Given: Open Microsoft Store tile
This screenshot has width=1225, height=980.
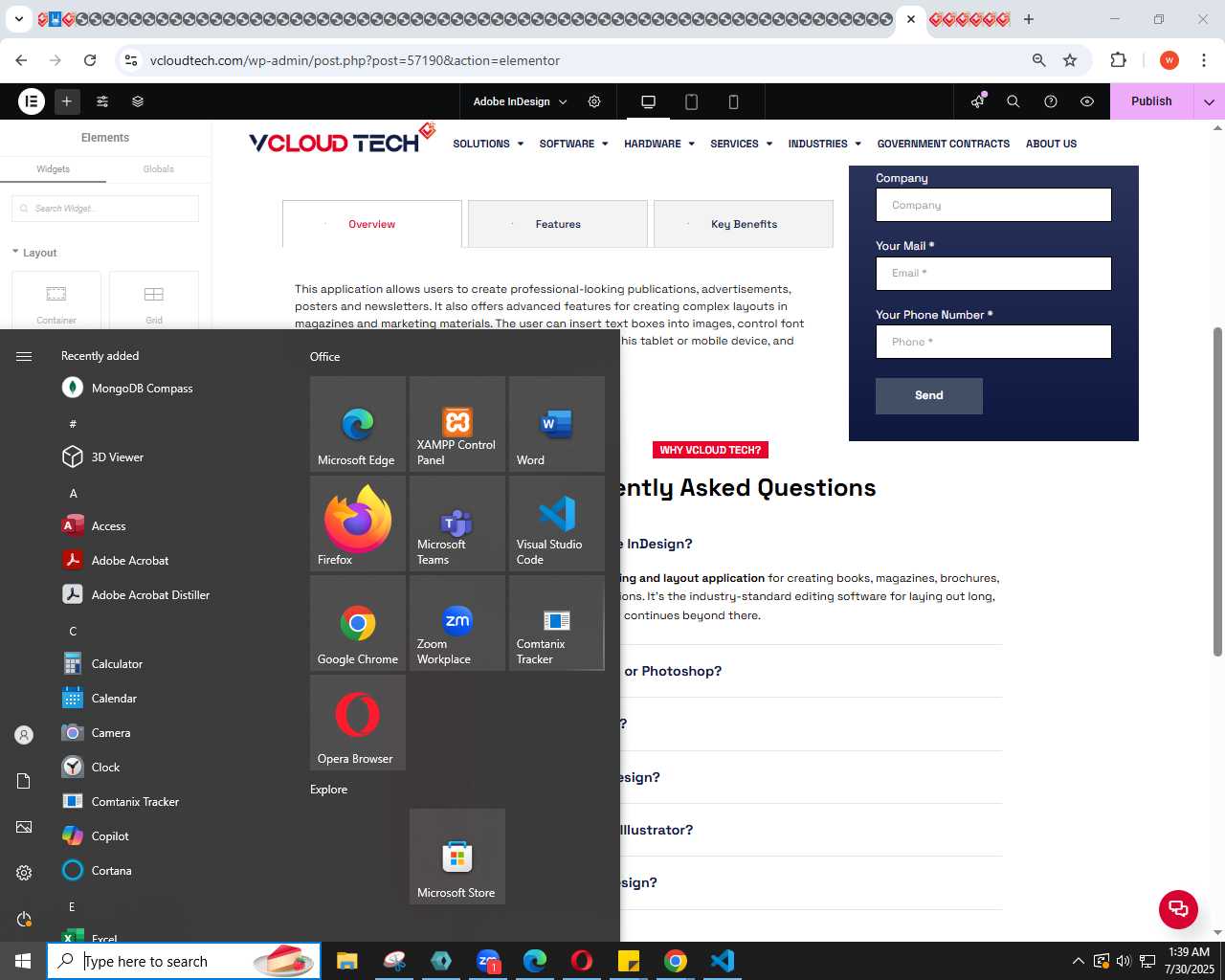Looking at the screenshot, I should point(457,857).
